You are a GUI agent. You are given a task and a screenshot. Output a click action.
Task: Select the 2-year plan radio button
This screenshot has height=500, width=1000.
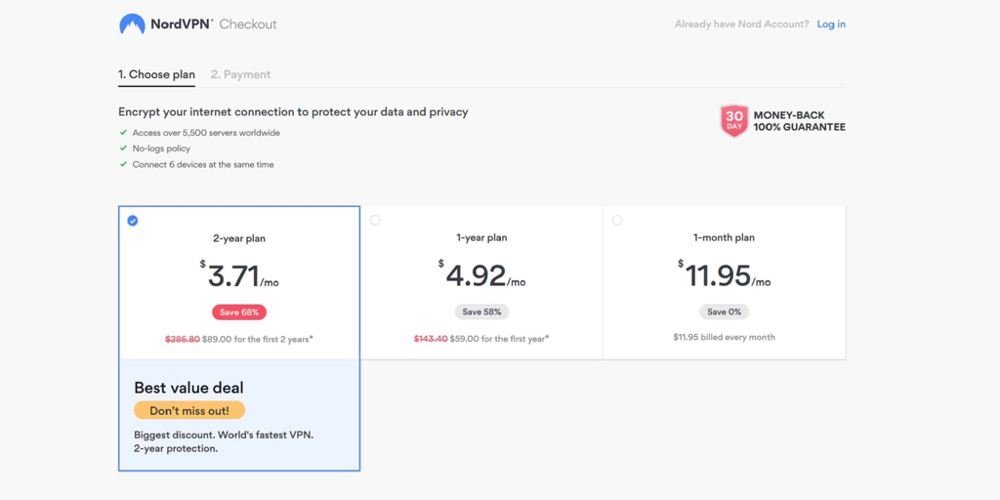[x=133, y=221]
